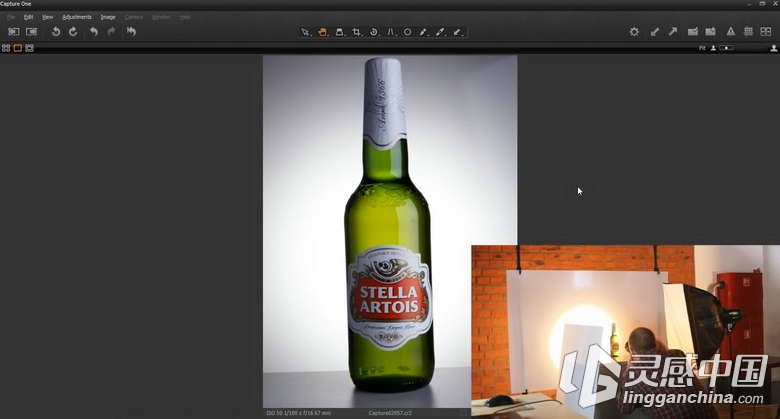Screen dimensions: 780x419
Task: Click the person icon at far right of viewer bar
Action: click(774, 48)
